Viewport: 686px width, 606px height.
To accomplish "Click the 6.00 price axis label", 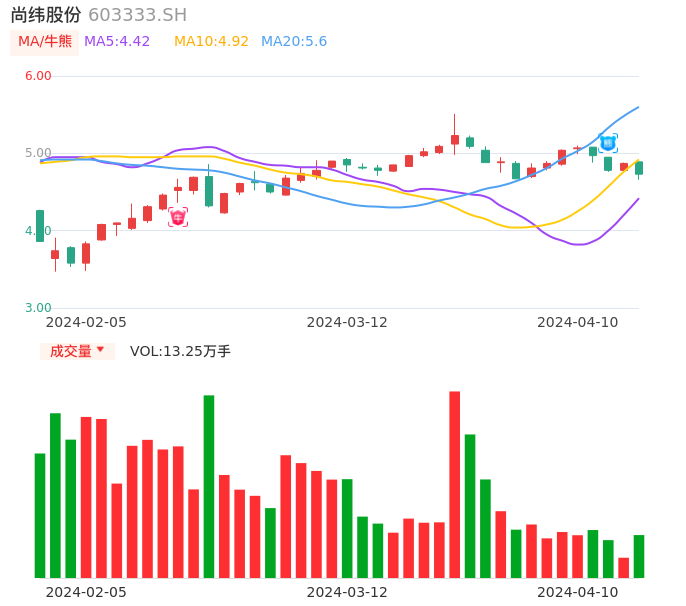I will click(38, 76).
